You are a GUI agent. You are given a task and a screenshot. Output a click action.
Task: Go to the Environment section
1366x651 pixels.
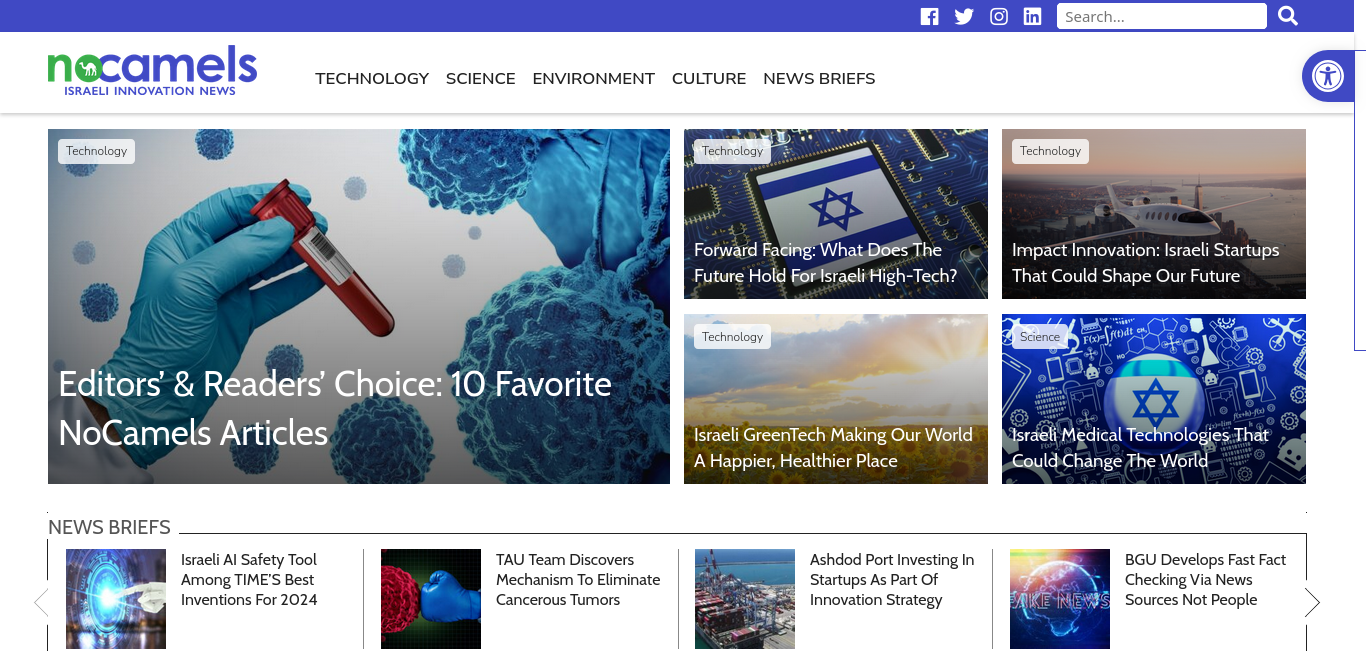pos(594,78)
